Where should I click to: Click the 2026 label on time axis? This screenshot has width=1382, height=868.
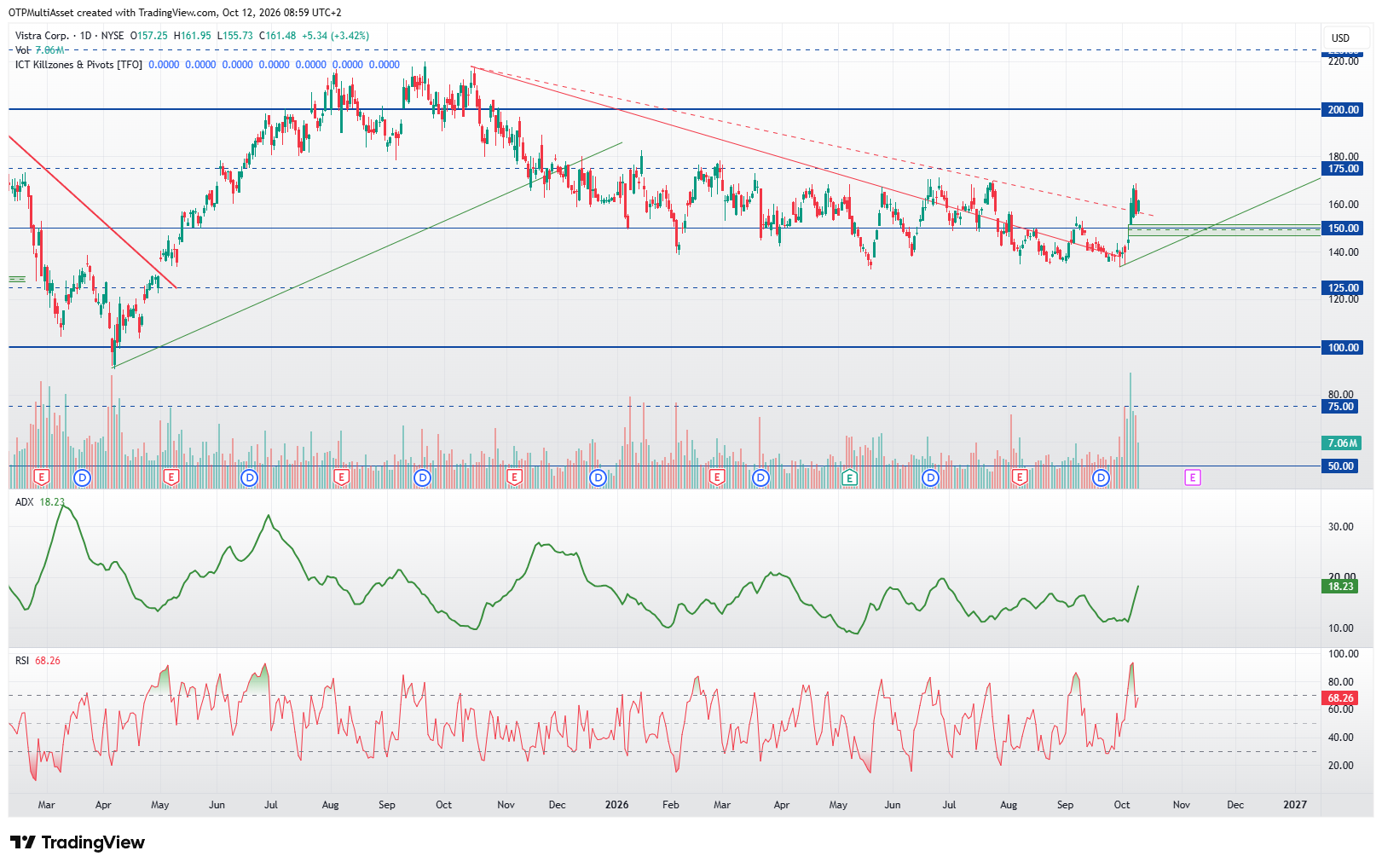tap(616, 805)
